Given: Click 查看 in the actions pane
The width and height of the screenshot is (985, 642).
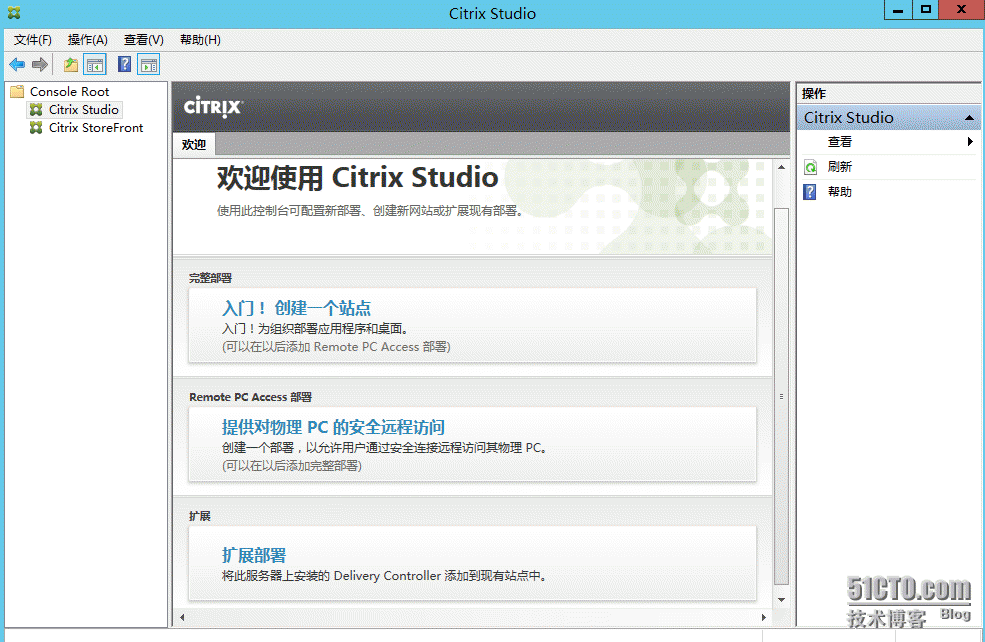Looking at the screenshot, I should [840, 142].
